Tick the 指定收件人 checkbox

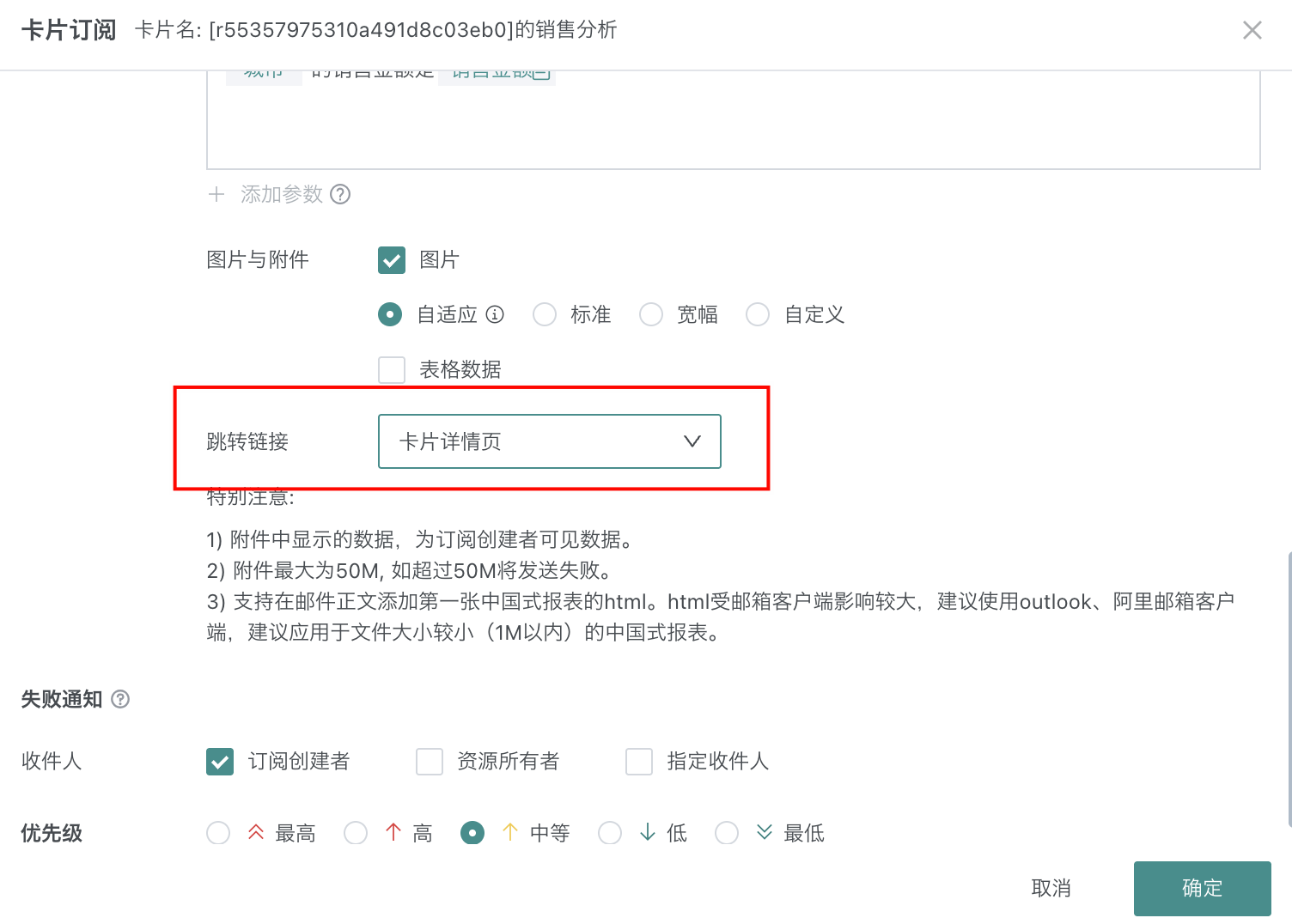point(639,762)
